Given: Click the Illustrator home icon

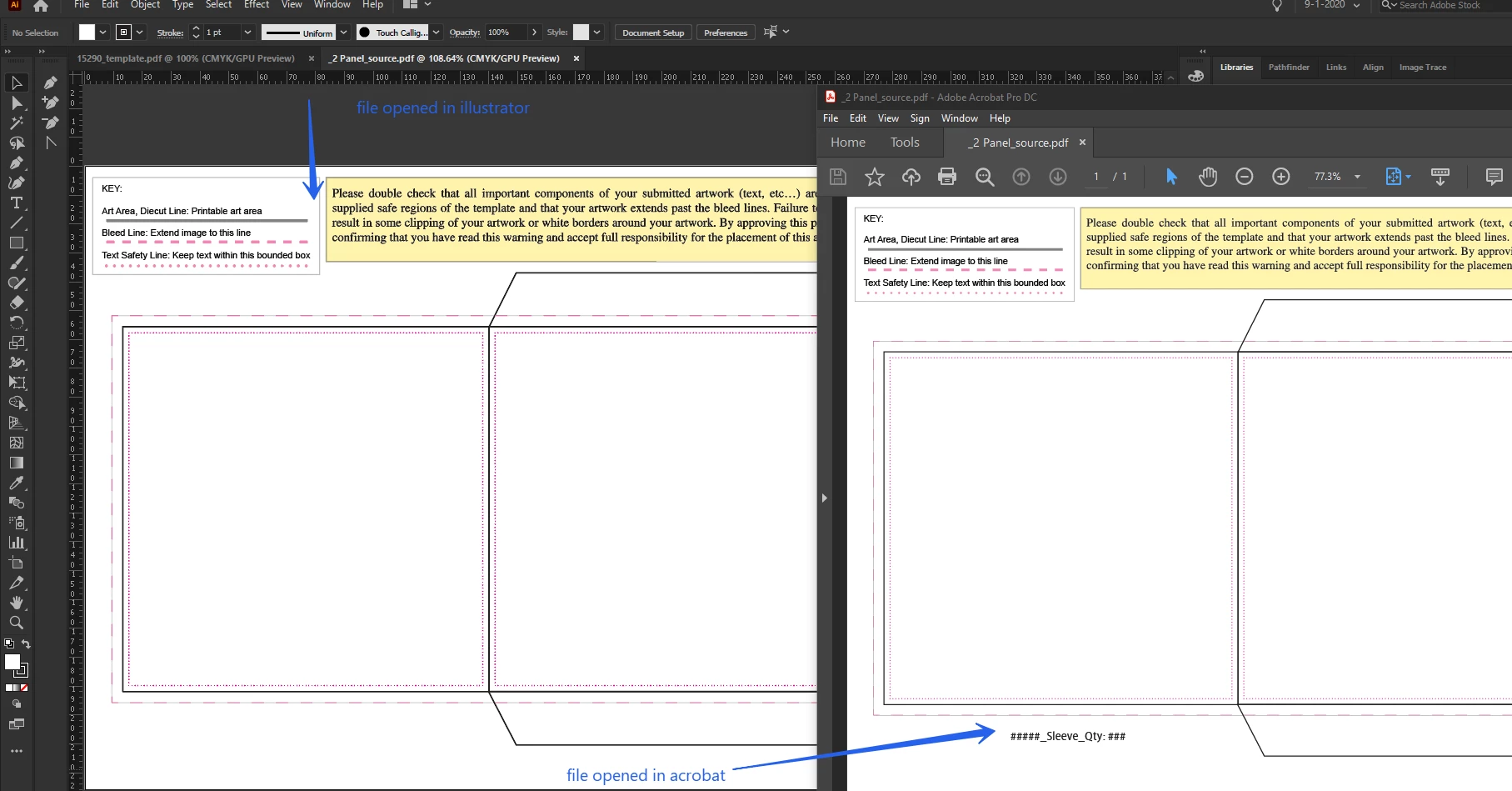Looking at the screenshot, I should [x=41, y=6].
